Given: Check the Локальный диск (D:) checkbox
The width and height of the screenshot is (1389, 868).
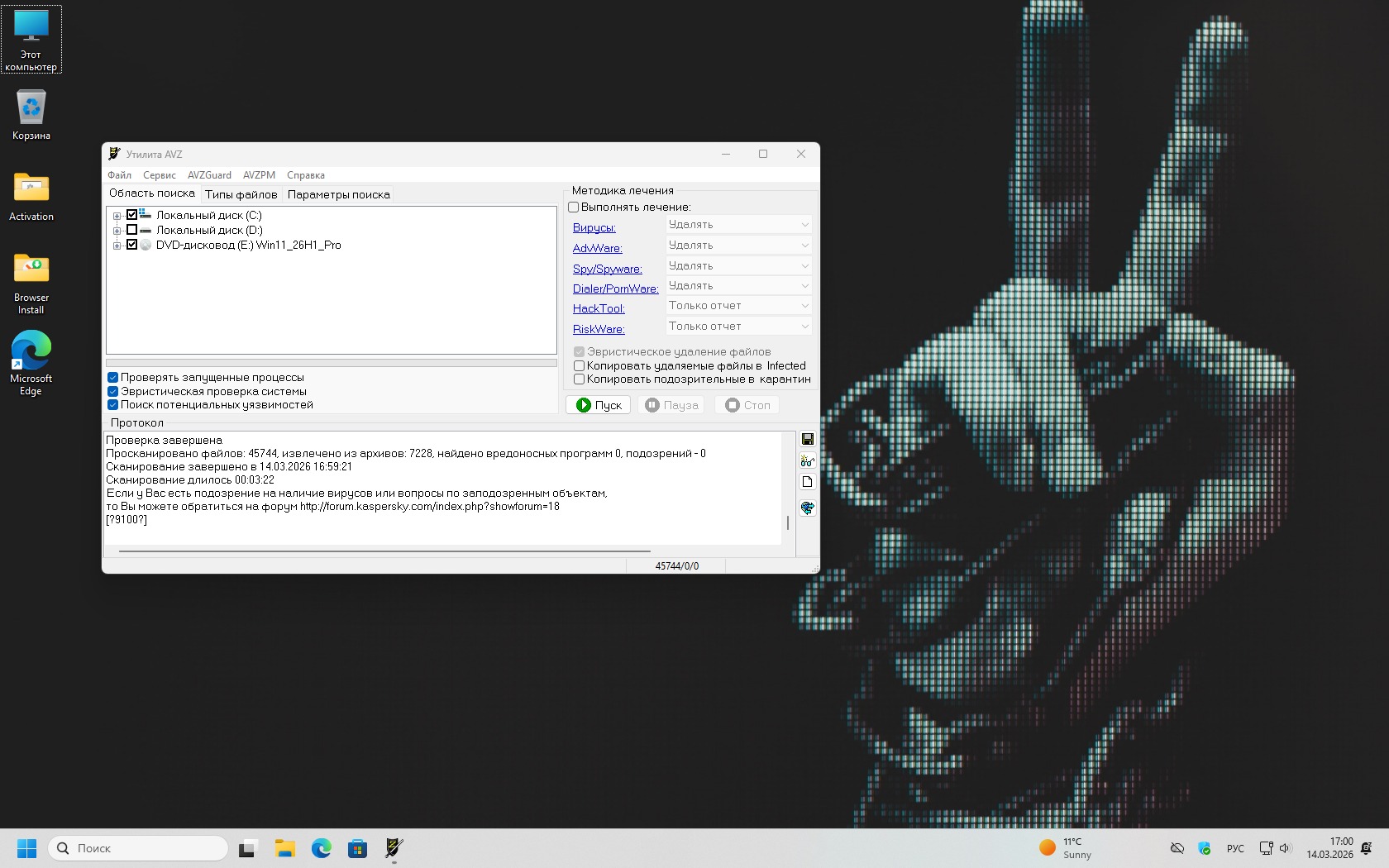Looking at the screenshot, I should point(131,230).
